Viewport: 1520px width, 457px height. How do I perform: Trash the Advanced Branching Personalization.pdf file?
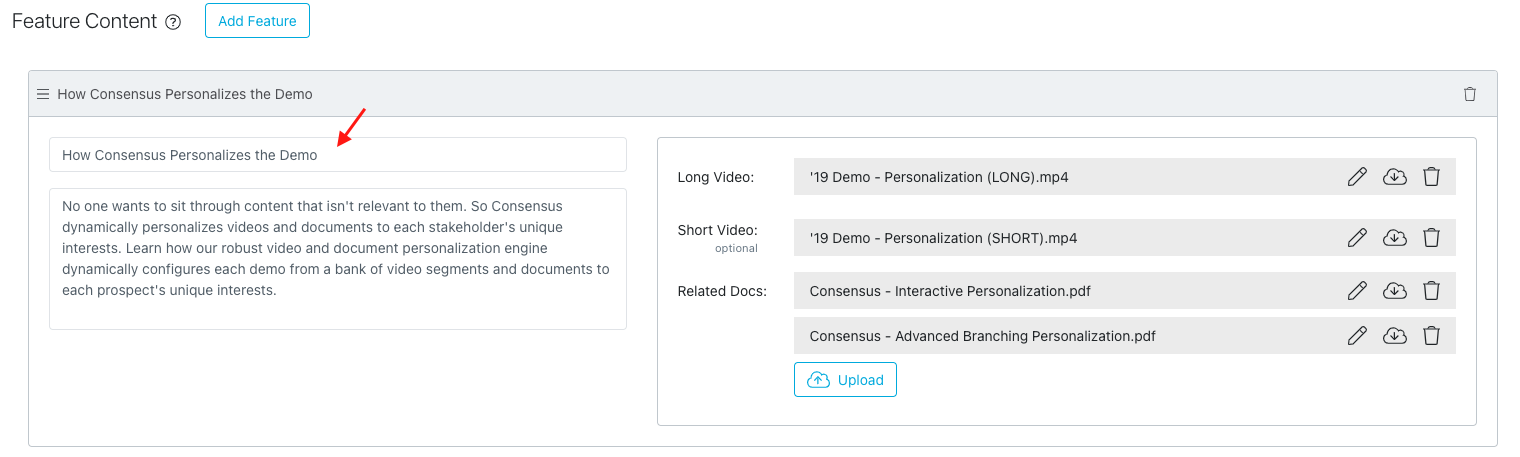1431,336
